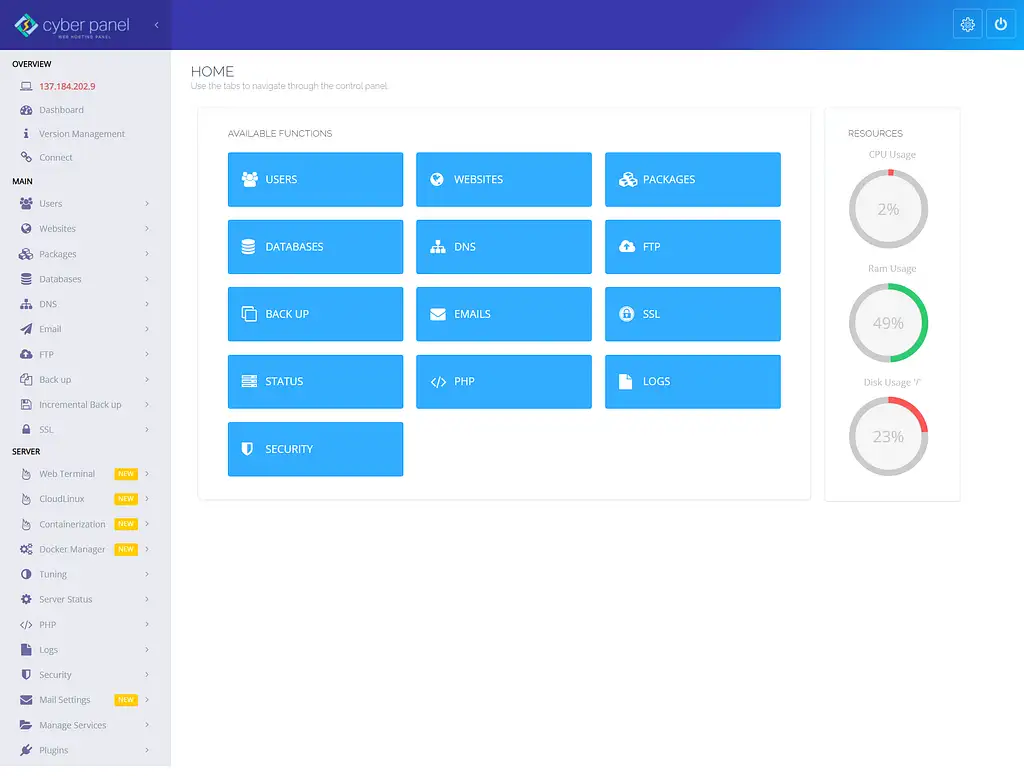1024x776 pixels.
Task: Expand the Websites menu chevron
Action: coord(147,229)
